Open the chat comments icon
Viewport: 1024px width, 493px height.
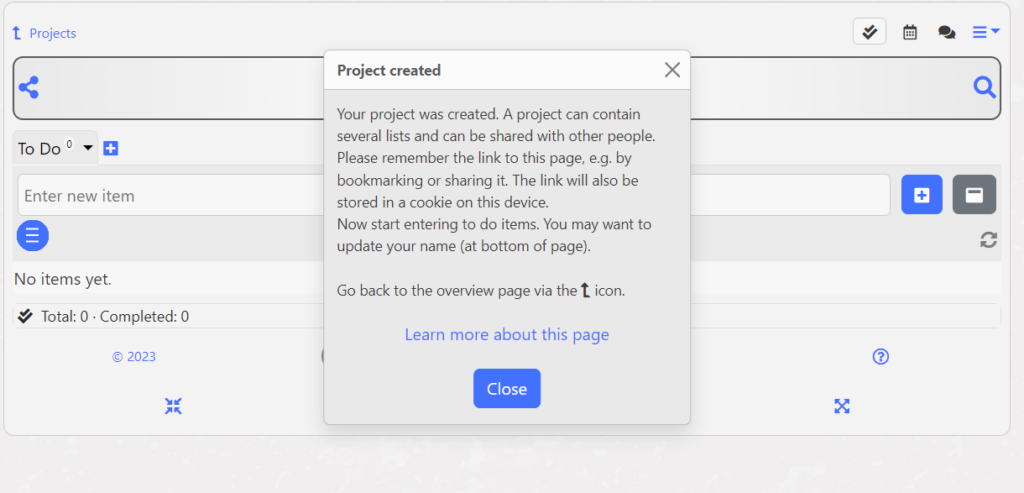946,32
